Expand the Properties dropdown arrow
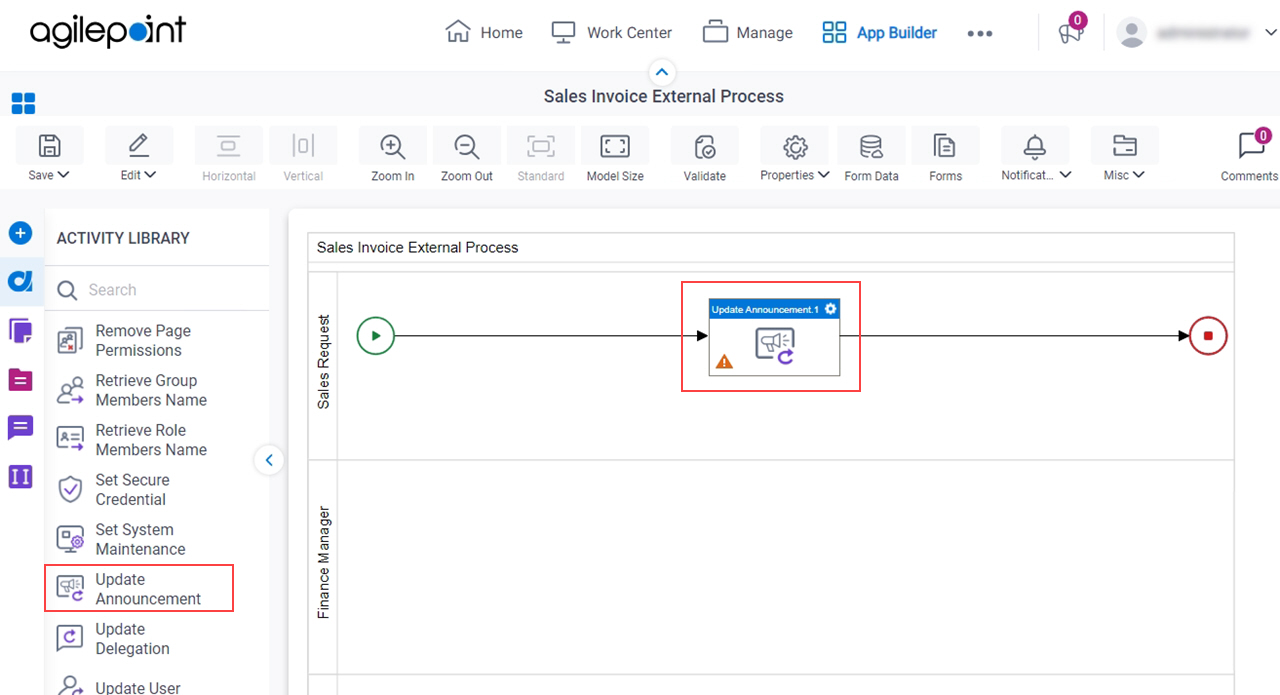 [x=824, y=175]
